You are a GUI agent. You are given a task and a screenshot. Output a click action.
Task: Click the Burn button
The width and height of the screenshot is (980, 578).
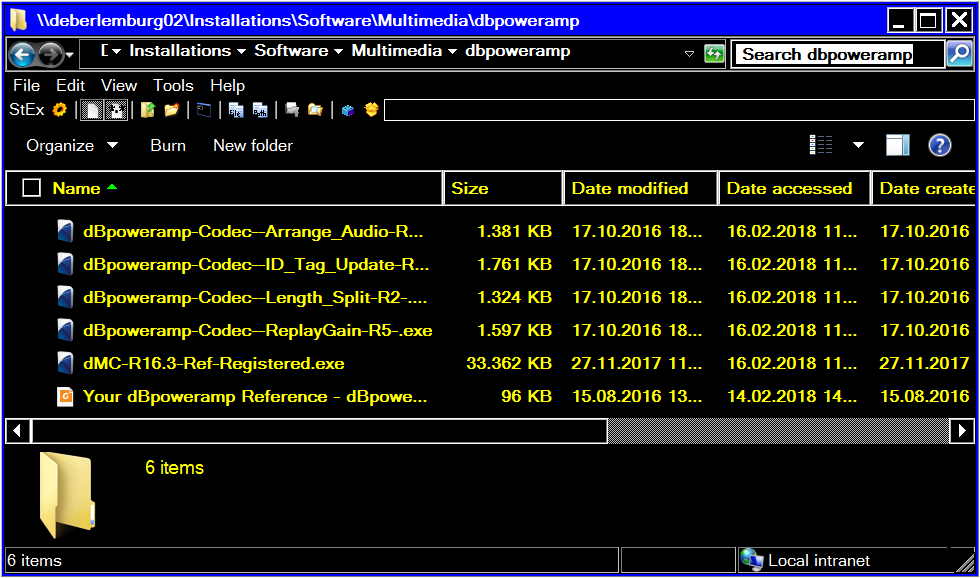coord(168,146)
